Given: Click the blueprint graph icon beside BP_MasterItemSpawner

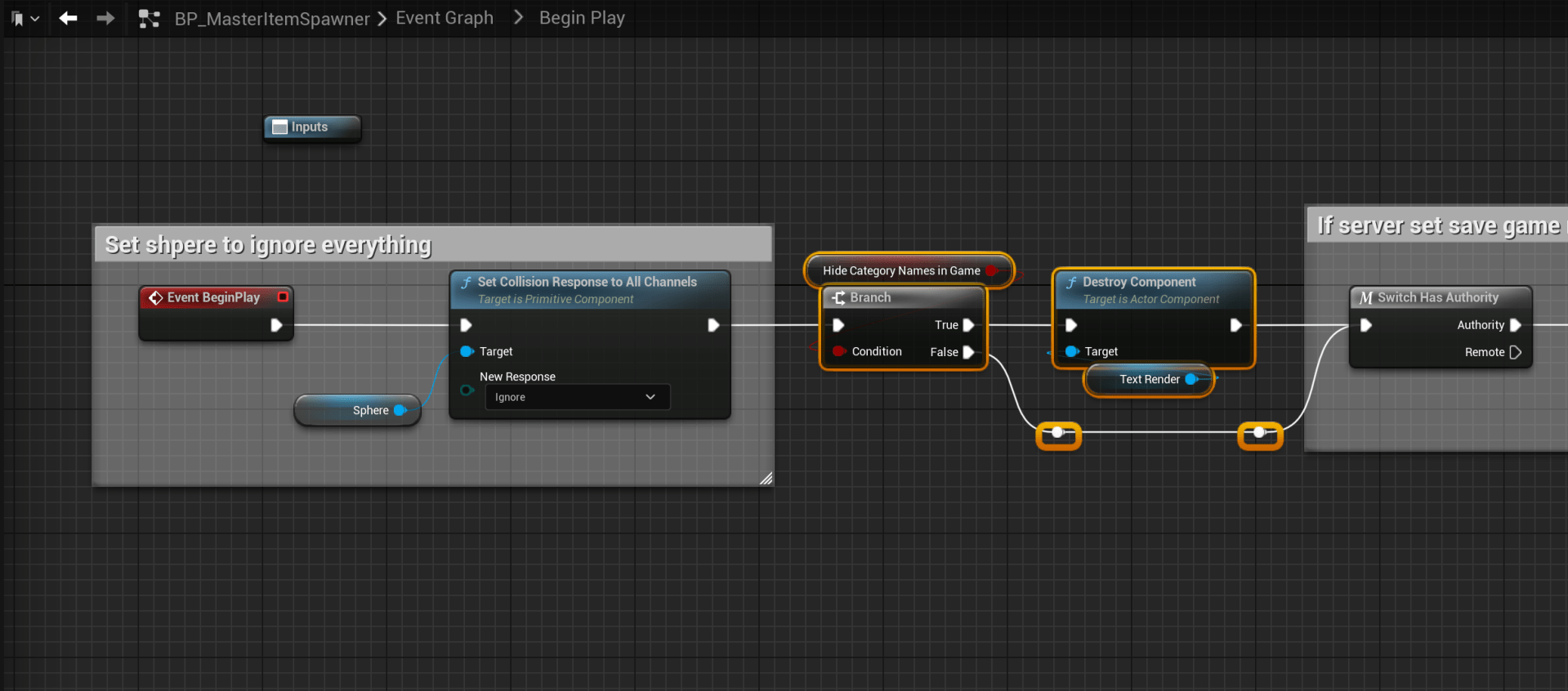Looking at the screenshot, I should (149, 19).
